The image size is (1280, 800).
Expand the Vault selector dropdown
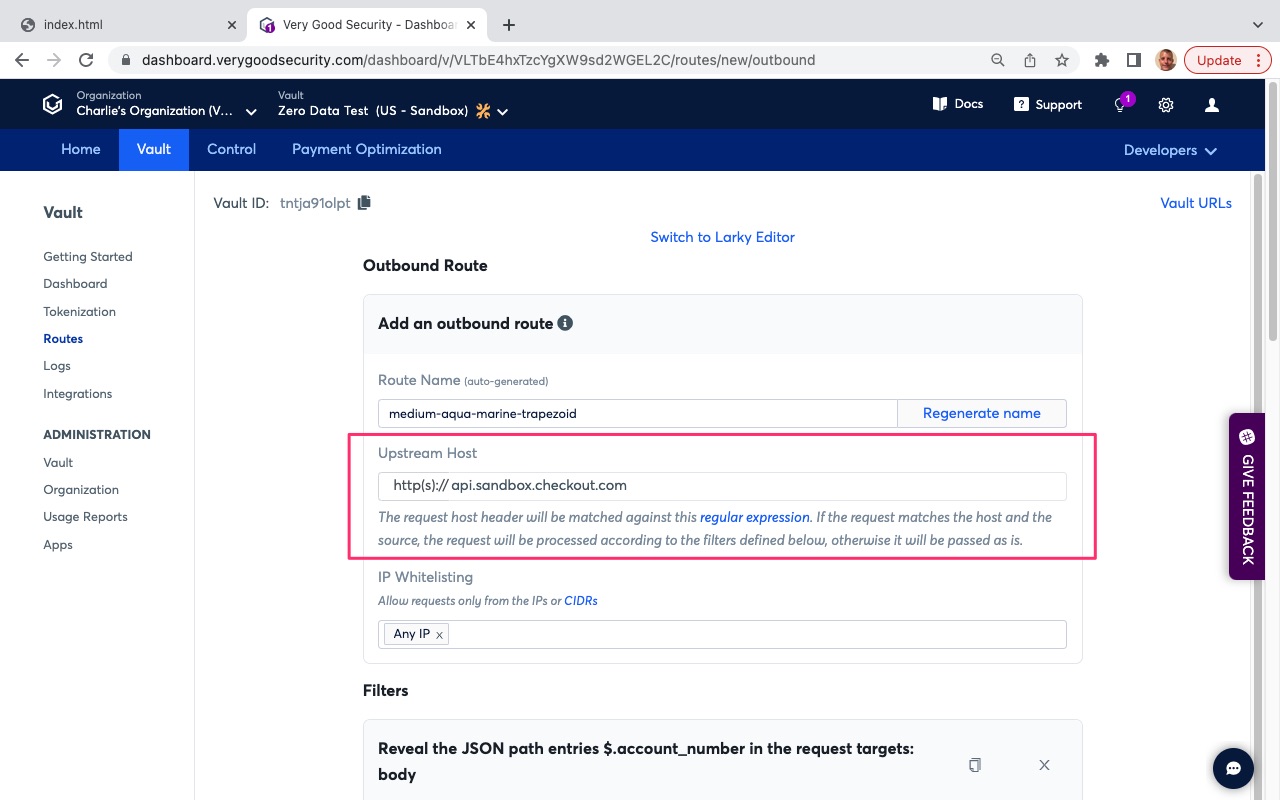(502, 112)
